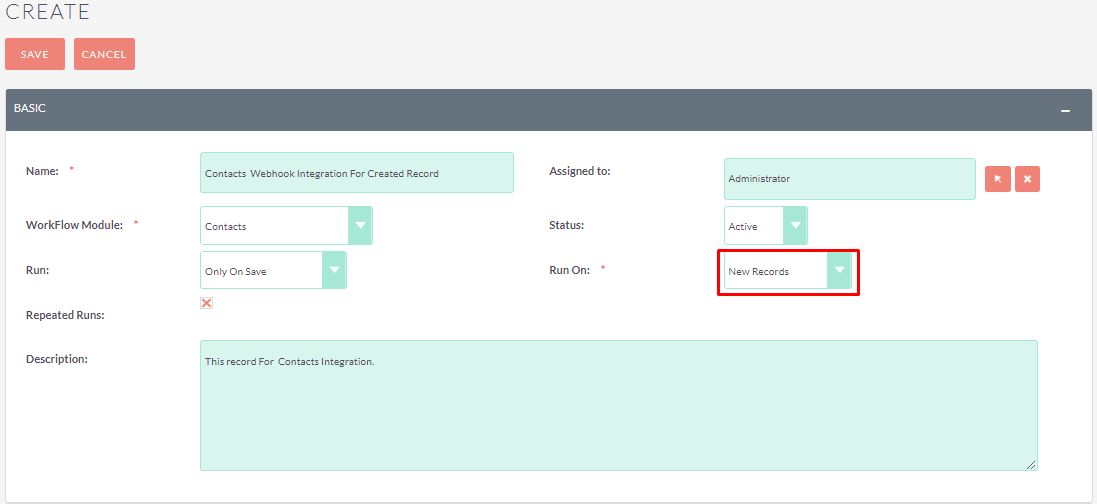Image resolution: width=1097 pixels, height=504 pixels.
Task: Open the Run On dropdown showing New Records
Action: pyautogui.click(x=788, y=271)
